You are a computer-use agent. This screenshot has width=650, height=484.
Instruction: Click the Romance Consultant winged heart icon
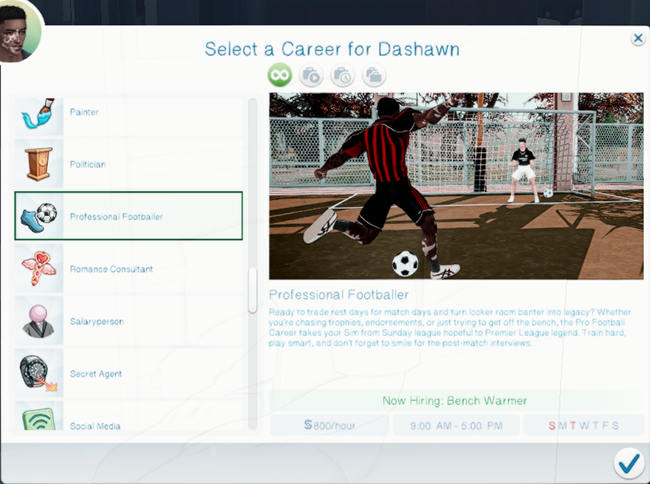(x=39, y=269)
